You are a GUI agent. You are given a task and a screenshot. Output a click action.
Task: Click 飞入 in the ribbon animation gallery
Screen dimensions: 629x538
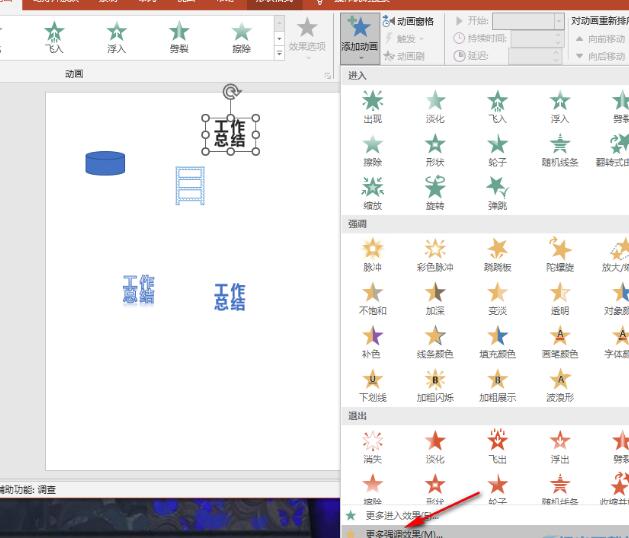54,37
